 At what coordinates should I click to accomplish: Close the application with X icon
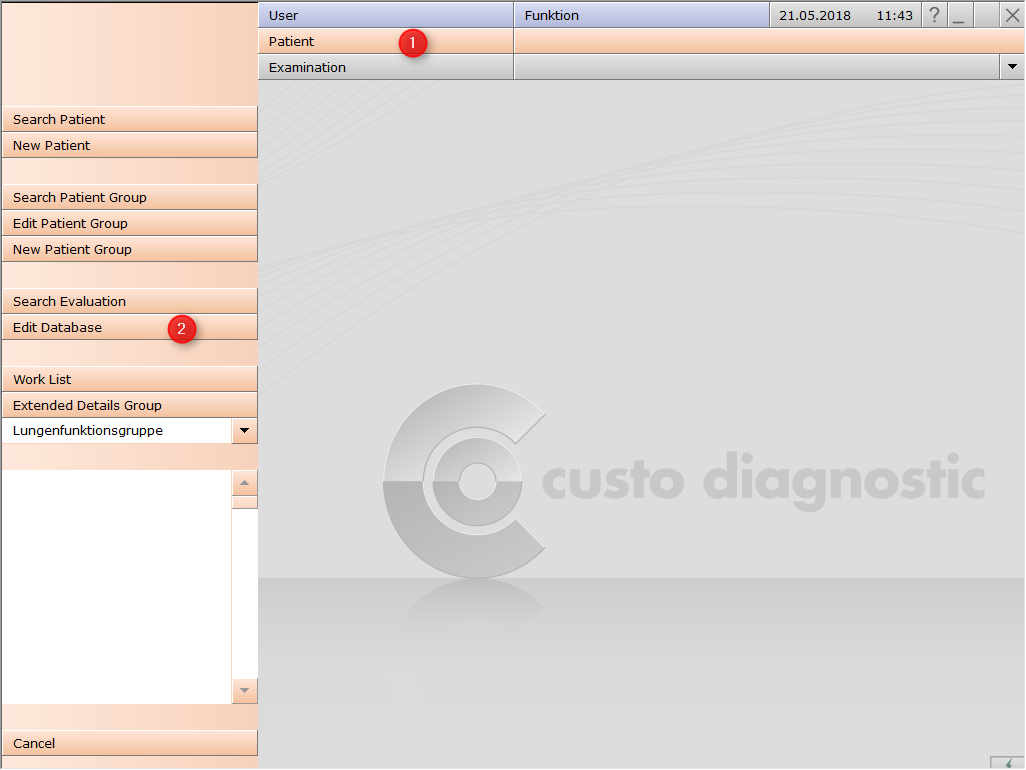click(1012, 15)
